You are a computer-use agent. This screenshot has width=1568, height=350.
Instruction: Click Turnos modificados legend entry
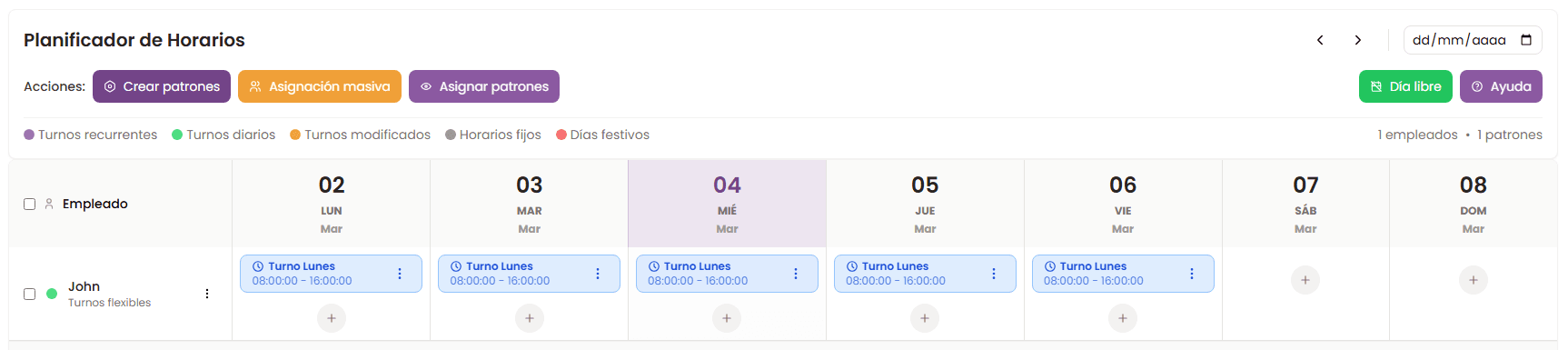[x=361, y=135]
